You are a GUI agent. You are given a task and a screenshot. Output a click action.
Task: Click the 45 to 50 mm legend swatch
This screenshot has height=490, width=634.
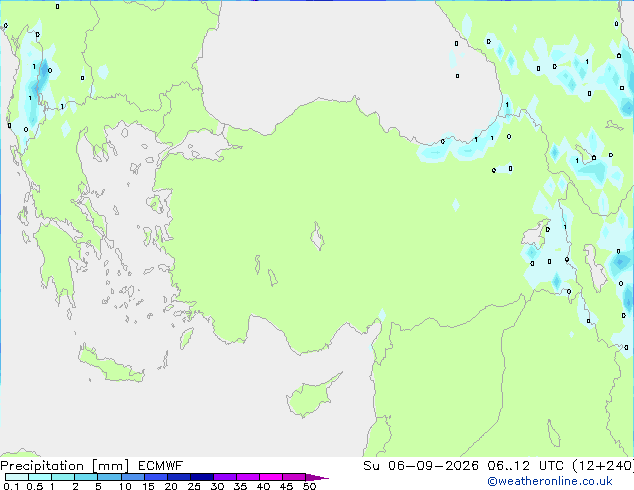coord(294,477)
